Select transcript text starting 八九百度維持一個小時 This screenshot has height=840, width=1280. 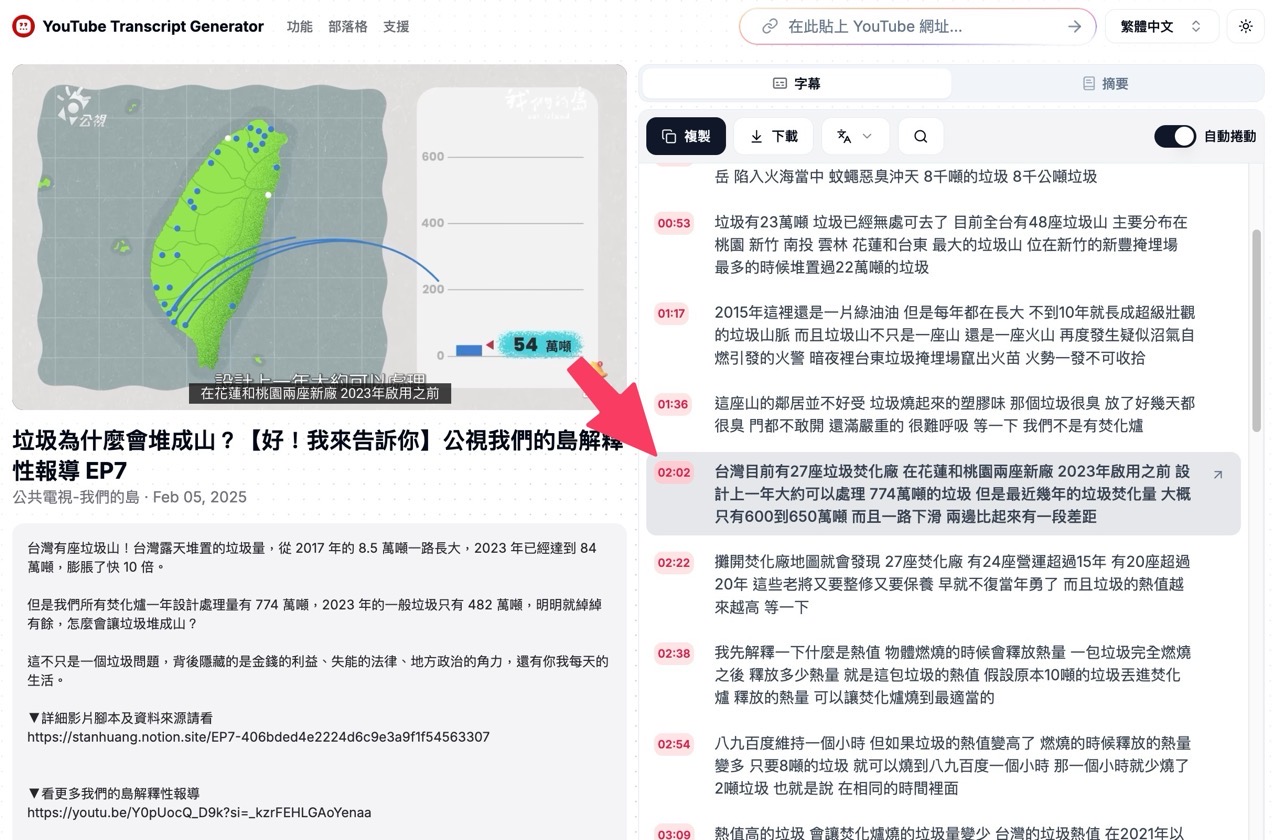[x=953, y=765]
